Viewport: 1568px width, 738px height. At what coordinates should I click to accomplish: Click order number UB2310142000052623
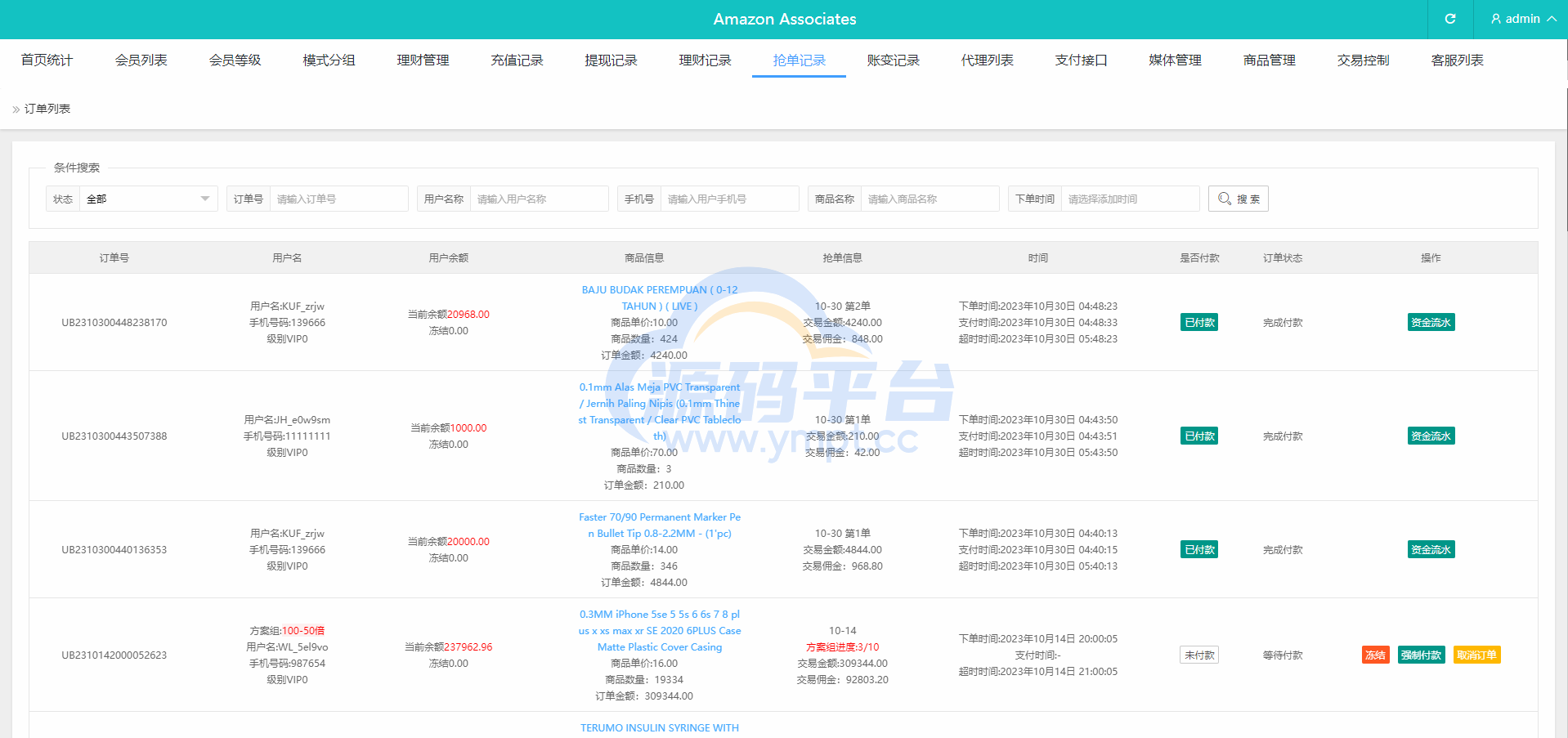pos(114,655)
